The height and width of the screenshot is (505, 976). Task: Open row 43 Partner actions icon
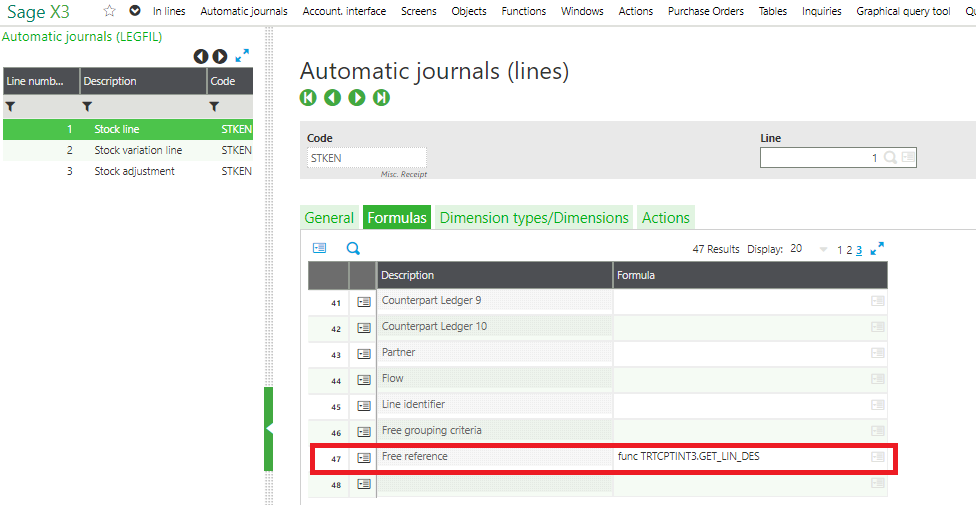point(364,354)
